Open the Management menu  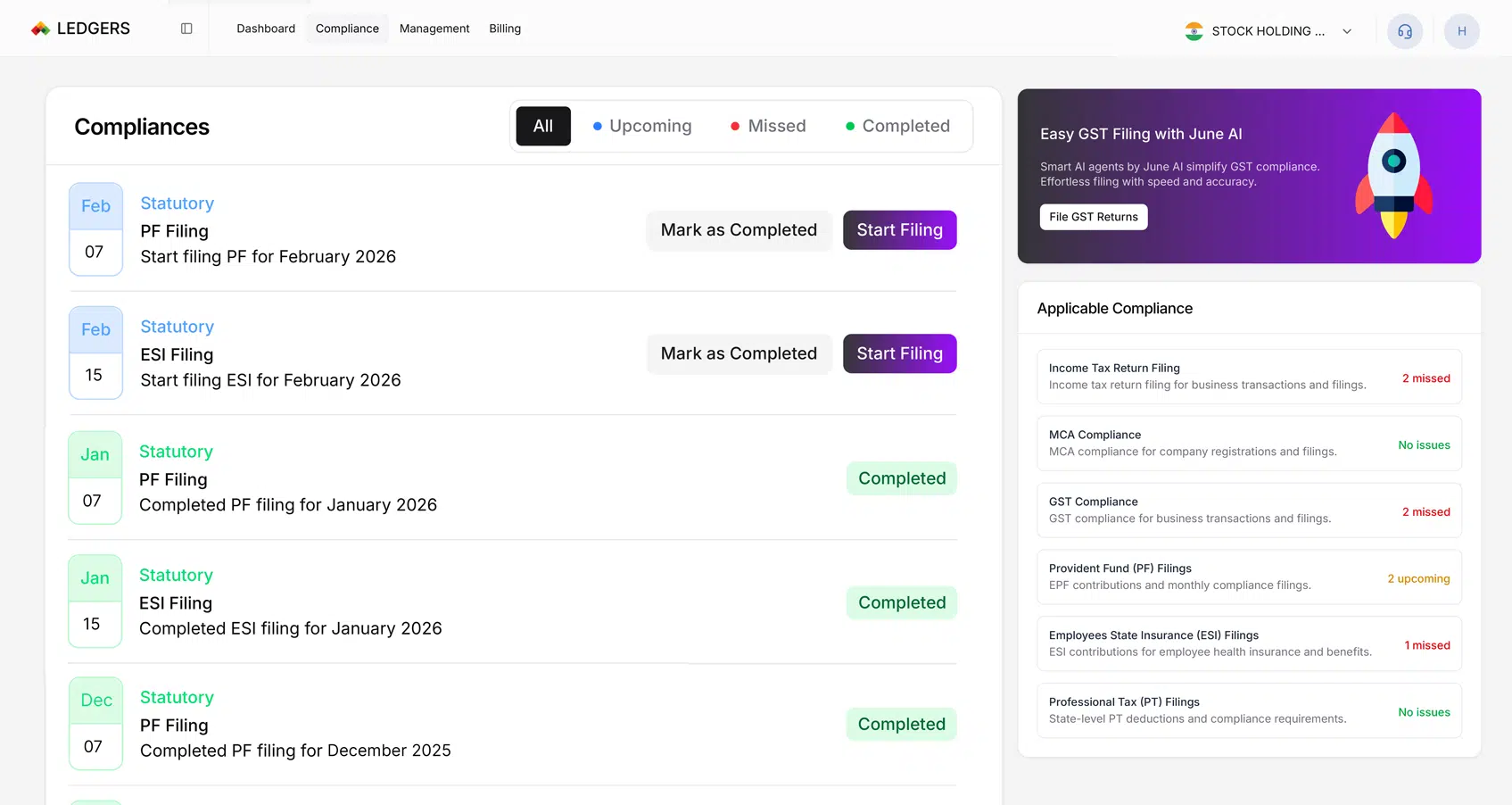coord(434,29)
